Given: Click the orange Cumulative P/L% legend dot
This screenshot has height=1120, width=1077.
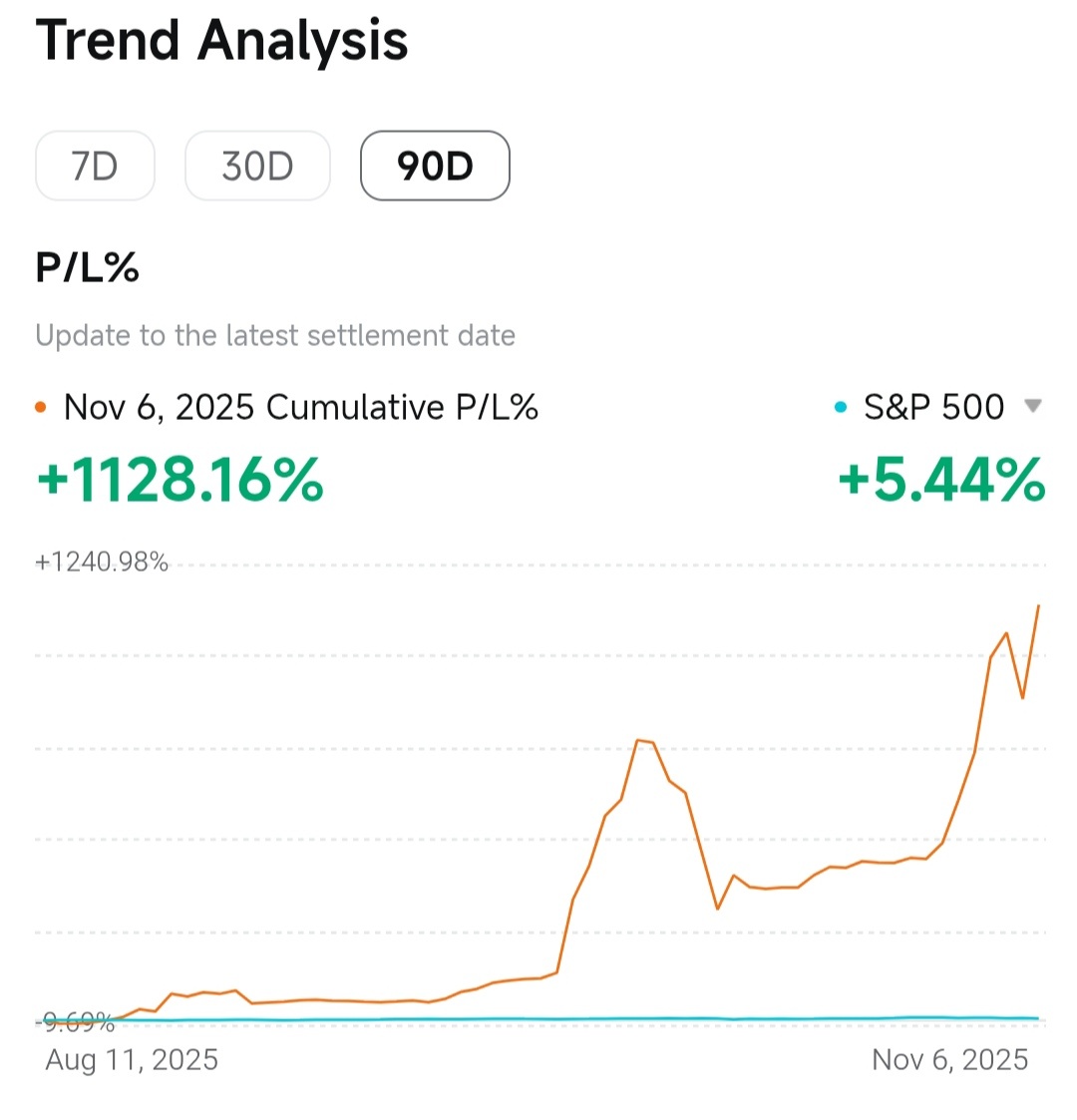Looking at the screenshot, I should click(x=41, y=408).
